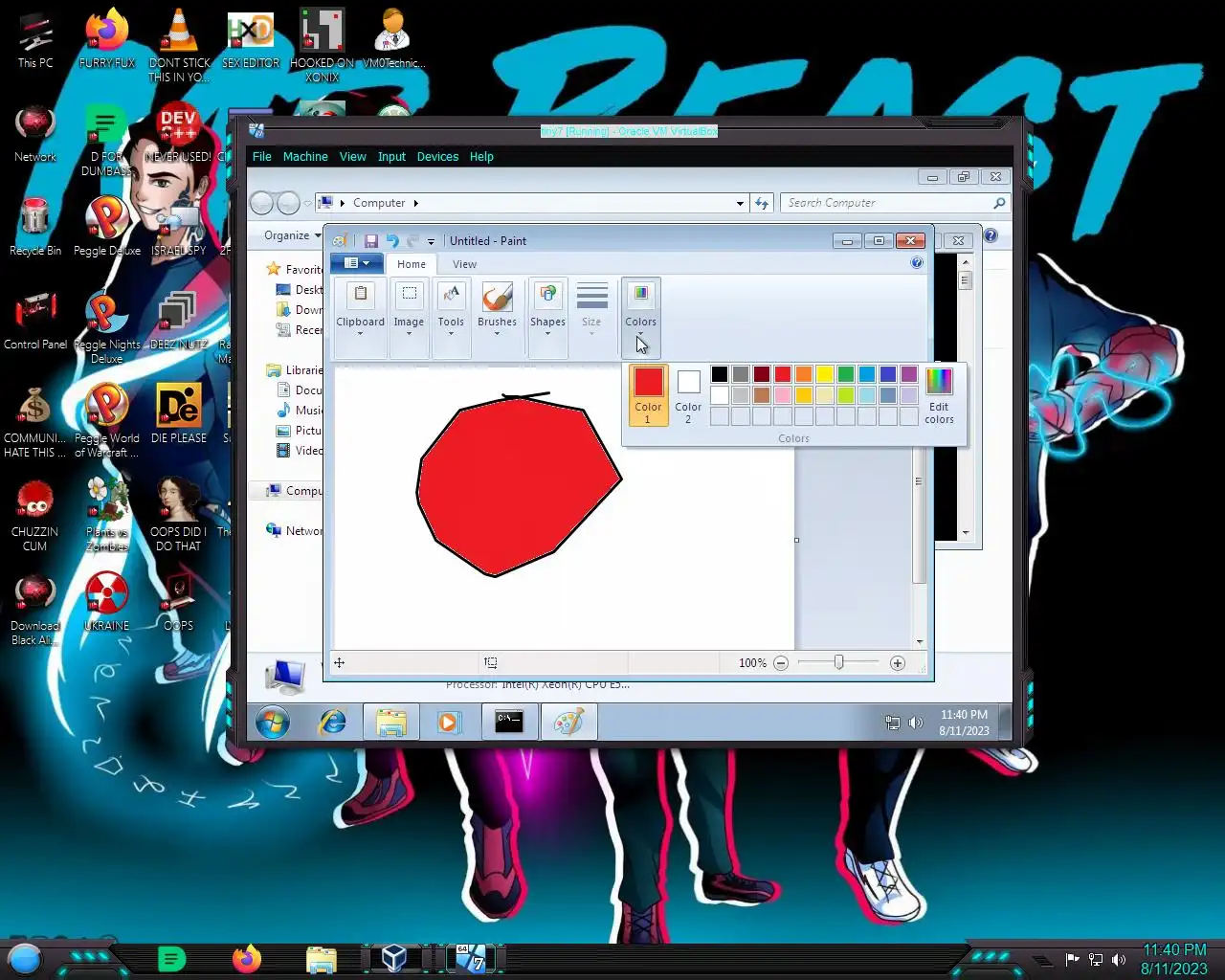Open VirtualBox from host taskbar
This screenshot has height=980, width=1225.
coord(393,958)
